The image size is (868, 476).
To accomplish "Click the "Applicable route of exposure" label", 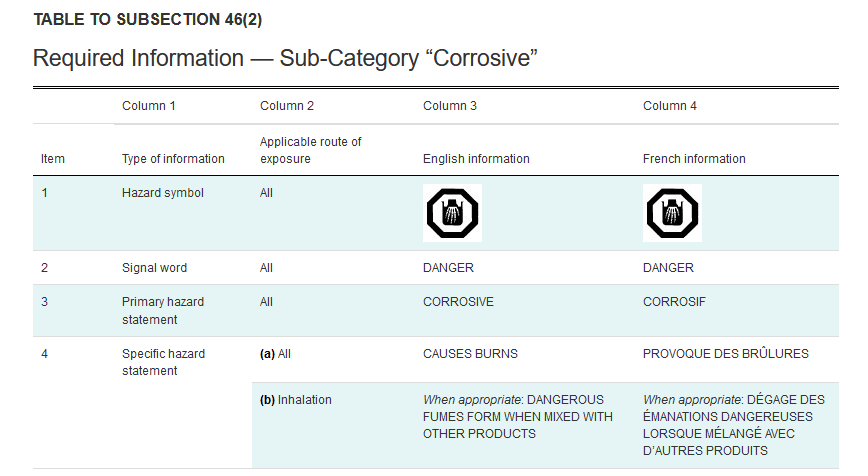I will pyautogui.click(x=310, y=150).
